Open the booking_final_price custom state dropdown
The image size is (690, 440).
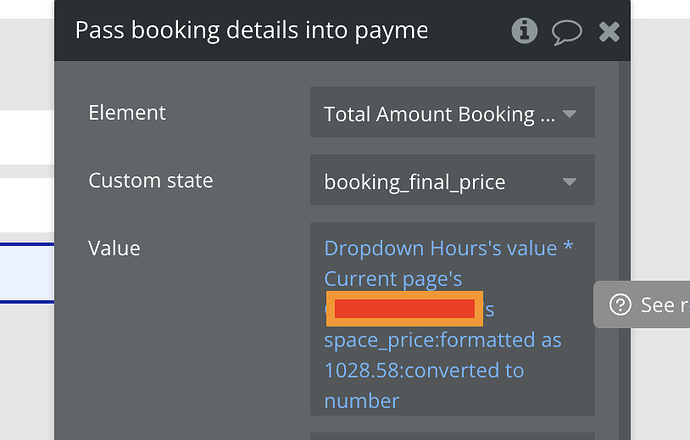coord(452,180)
